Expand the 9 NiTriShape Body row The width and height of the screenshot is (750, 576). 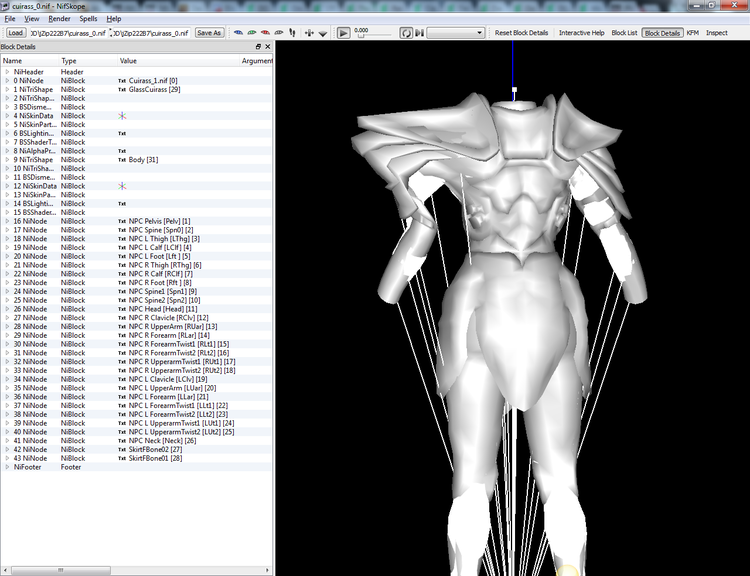[x=7, y=159]
